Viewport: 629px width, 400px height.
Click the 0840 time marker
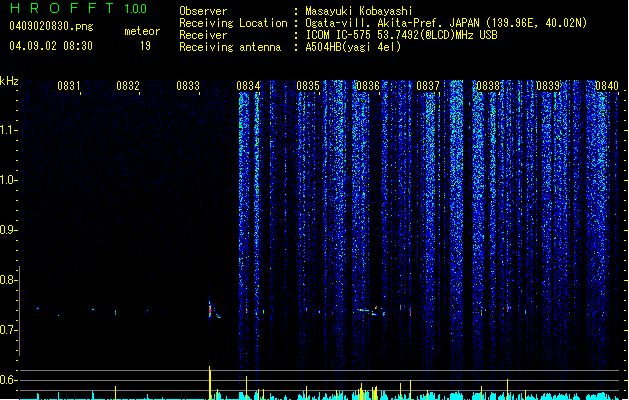607,86
